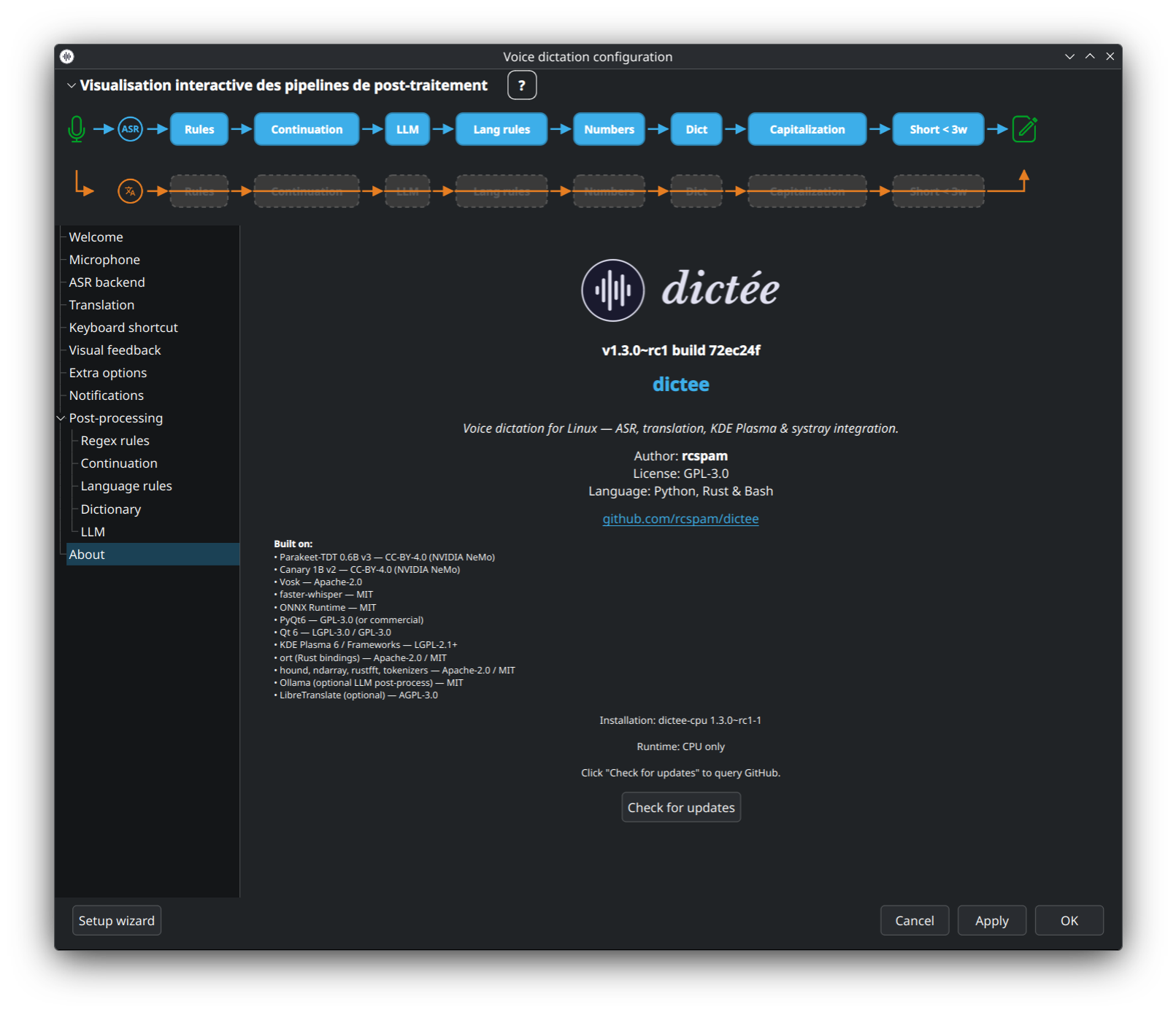1176x1015 pixels.
Task: Click the faster-whisper — MIT line
Action: pyautogui.click(x=323, y=595)
